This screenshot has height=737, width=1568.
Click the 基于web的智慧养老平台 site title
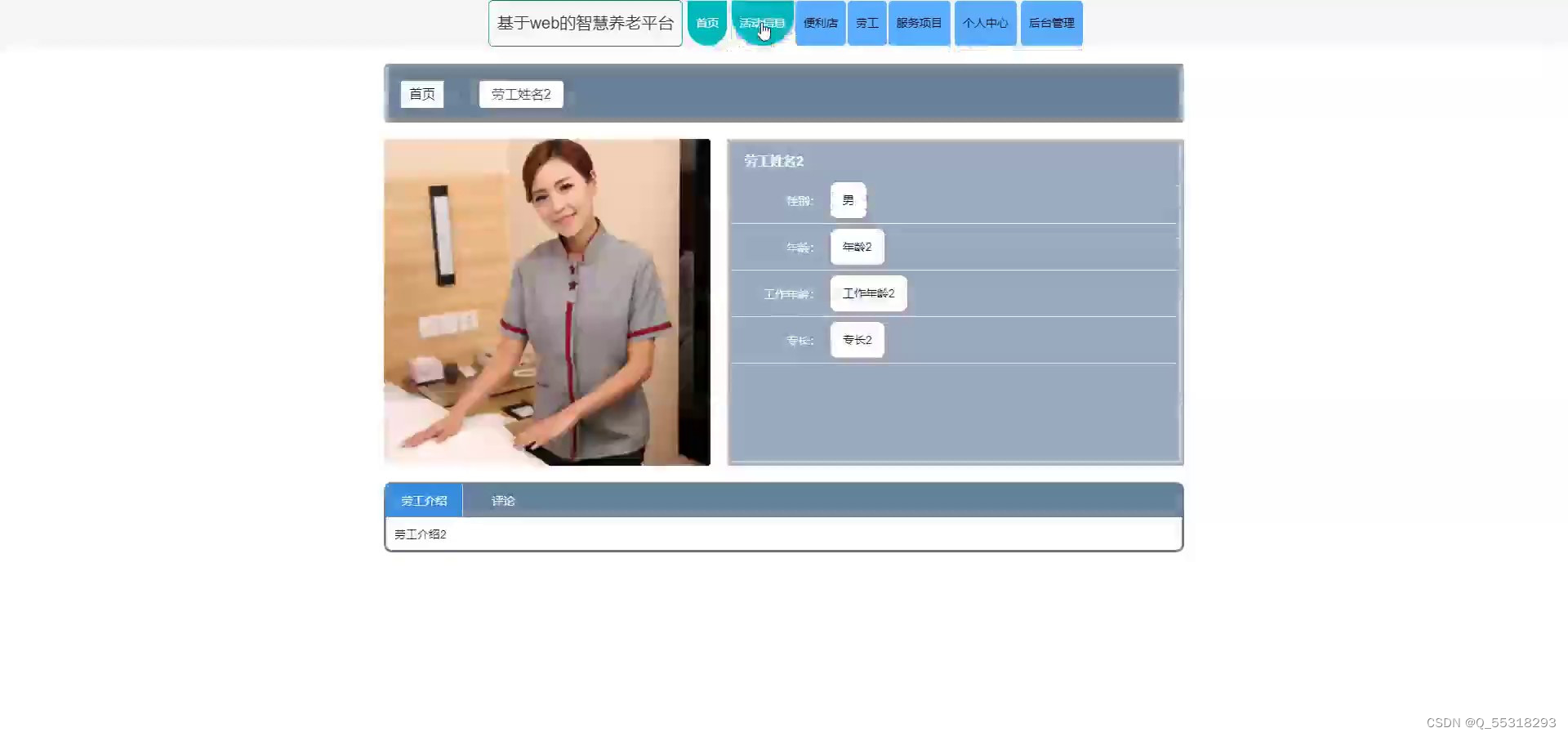click(586, 24)
